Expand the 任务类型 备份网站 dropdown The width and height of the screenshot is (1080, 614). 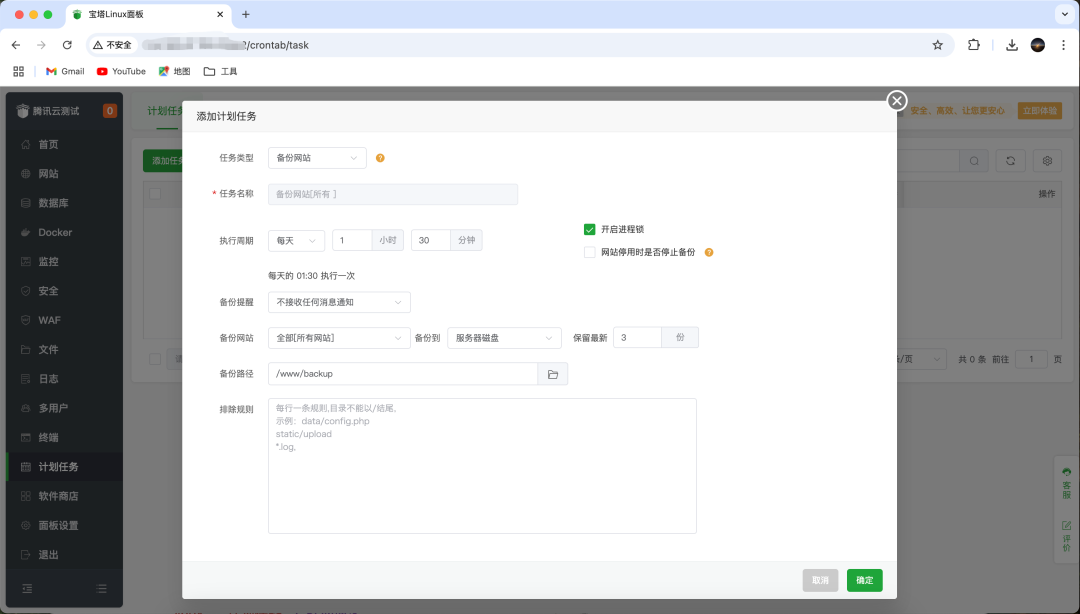(x=317, y=158)
